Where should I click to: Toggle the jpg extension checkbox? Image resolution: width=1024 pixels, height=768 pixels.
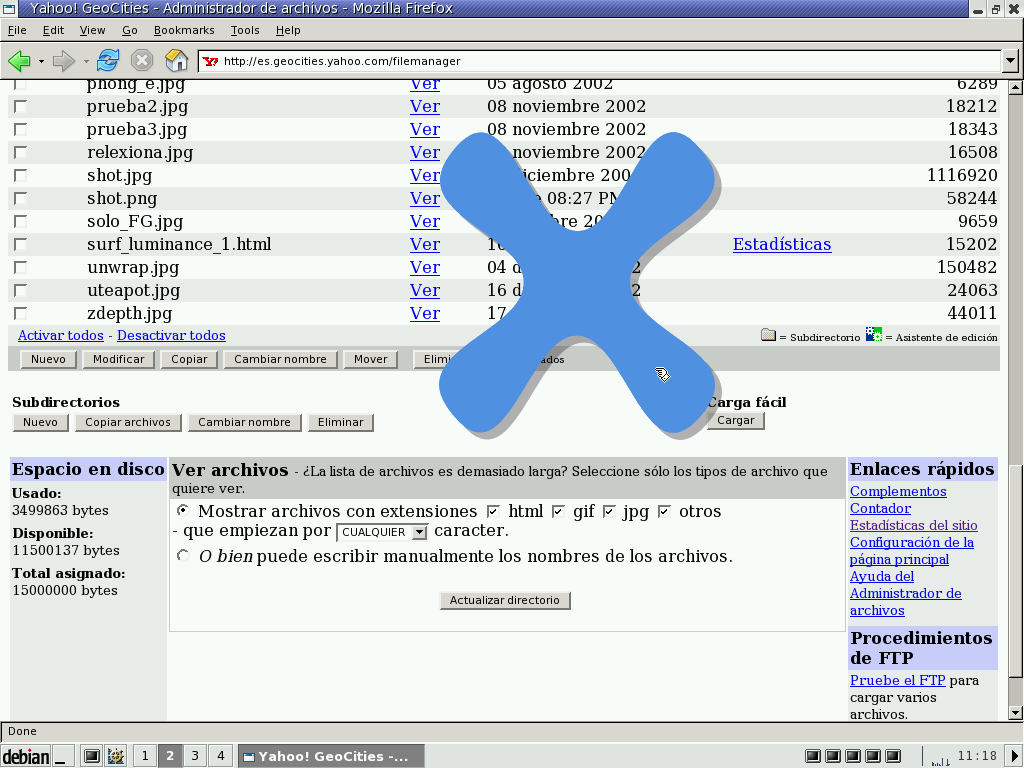(609, 511)
